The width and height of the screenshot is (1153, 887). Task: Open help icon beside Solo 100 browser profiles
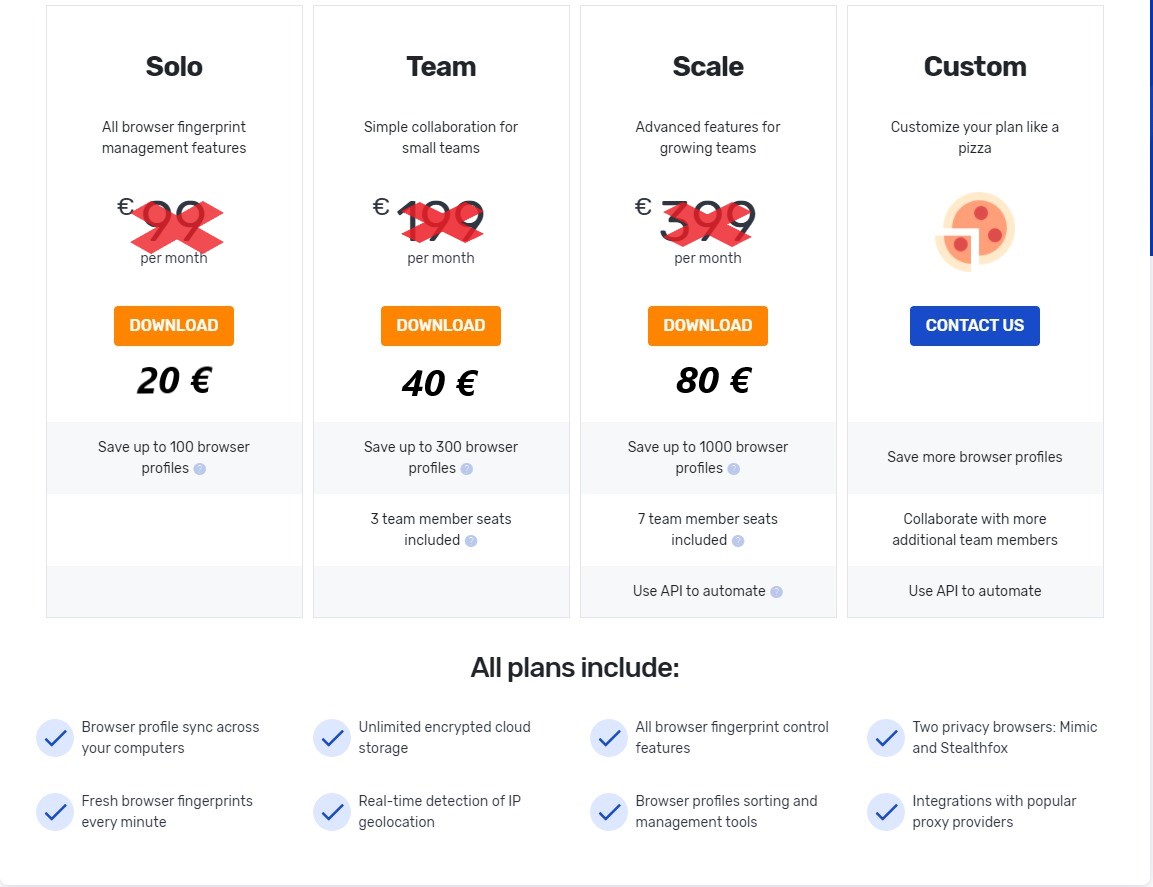click(x=199, y=469)
